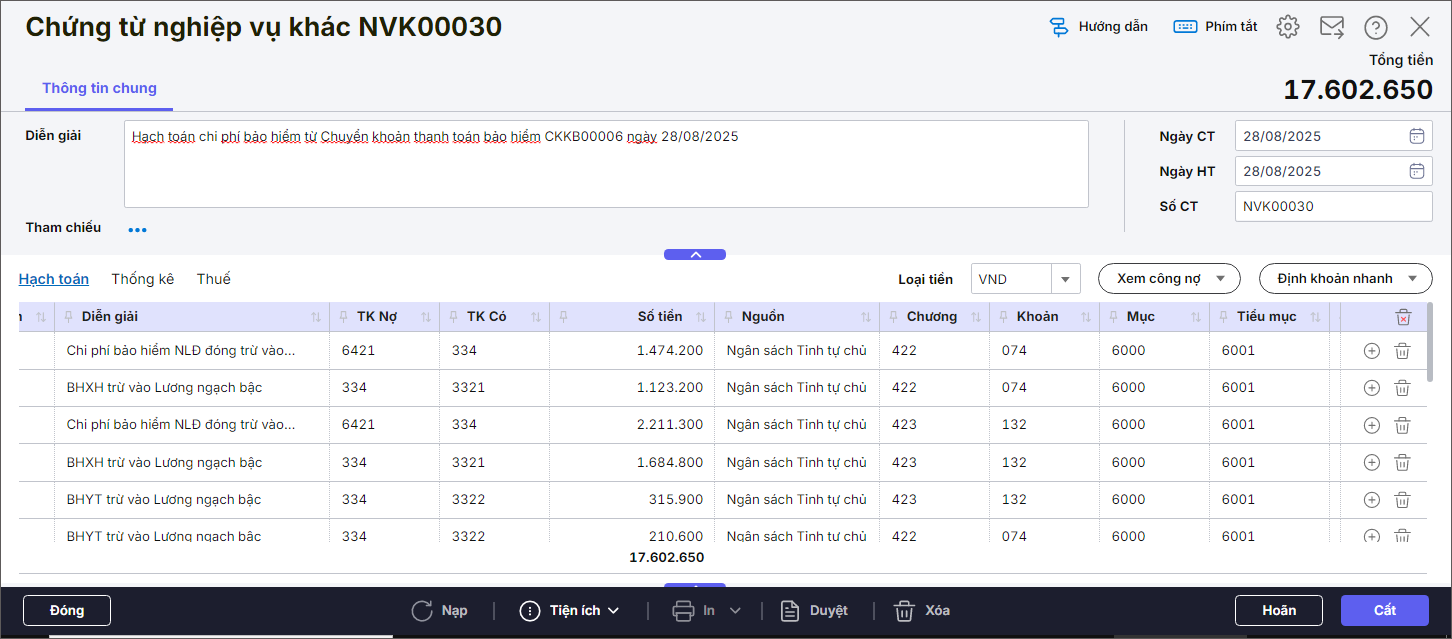This screenshot has height=639, width=1452.
Task: Delete the 1.123.200 row with trash icon
Action: click(x=1403, y=388)
